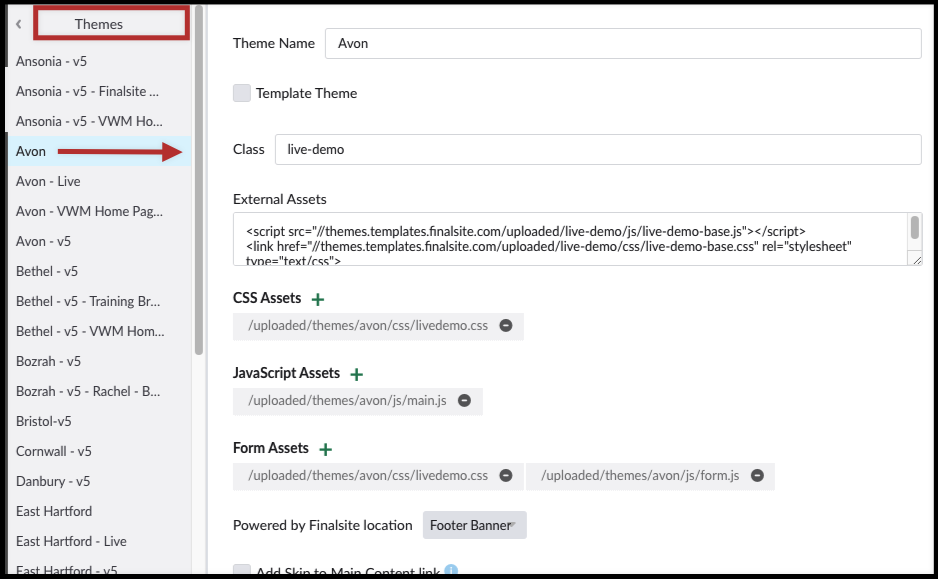Image resolution: width=938 pixels, height=579 pixels.
Task: Click the /uploaded/themes/avon/js/form.js path text
Action: coord(640,475)
